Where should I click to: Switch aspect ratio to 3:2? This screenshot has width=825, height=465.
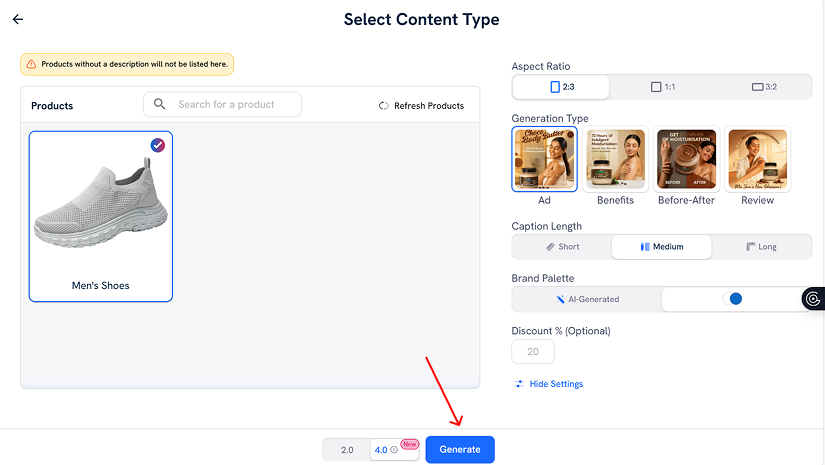[x=763, y=87]
